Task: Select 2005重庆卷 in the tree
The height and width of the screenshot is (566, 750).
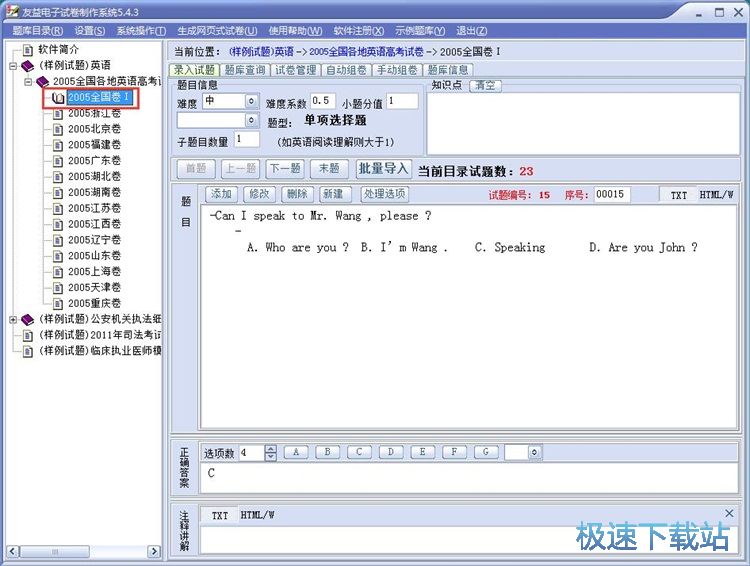Action: (94, 303)
